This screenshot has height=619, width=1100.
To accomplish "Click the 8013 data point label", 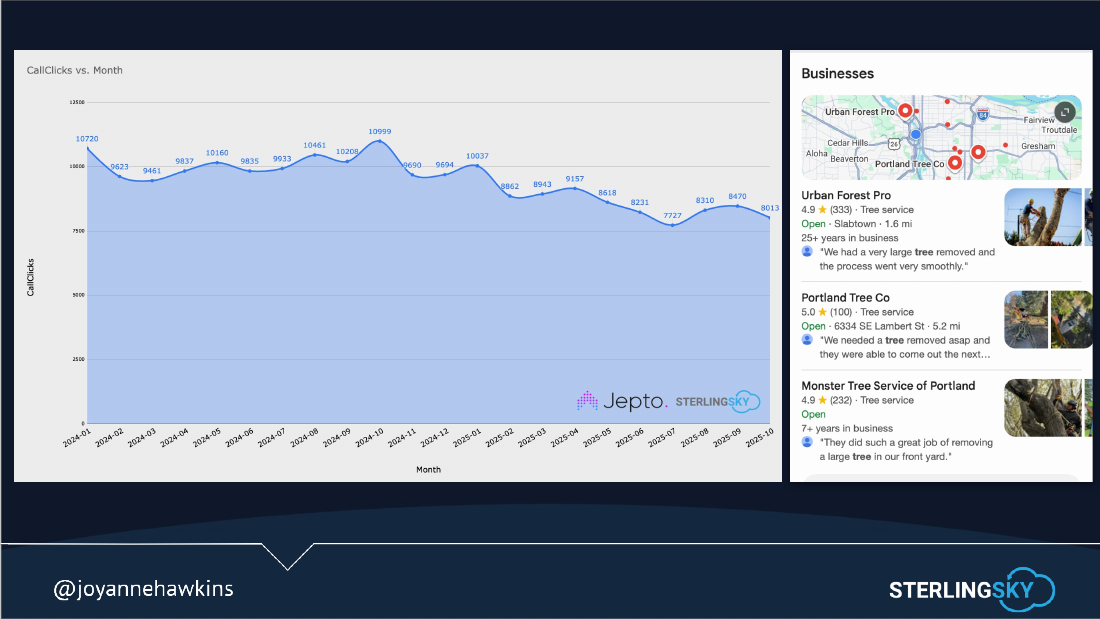I will [x=770, y=208].
